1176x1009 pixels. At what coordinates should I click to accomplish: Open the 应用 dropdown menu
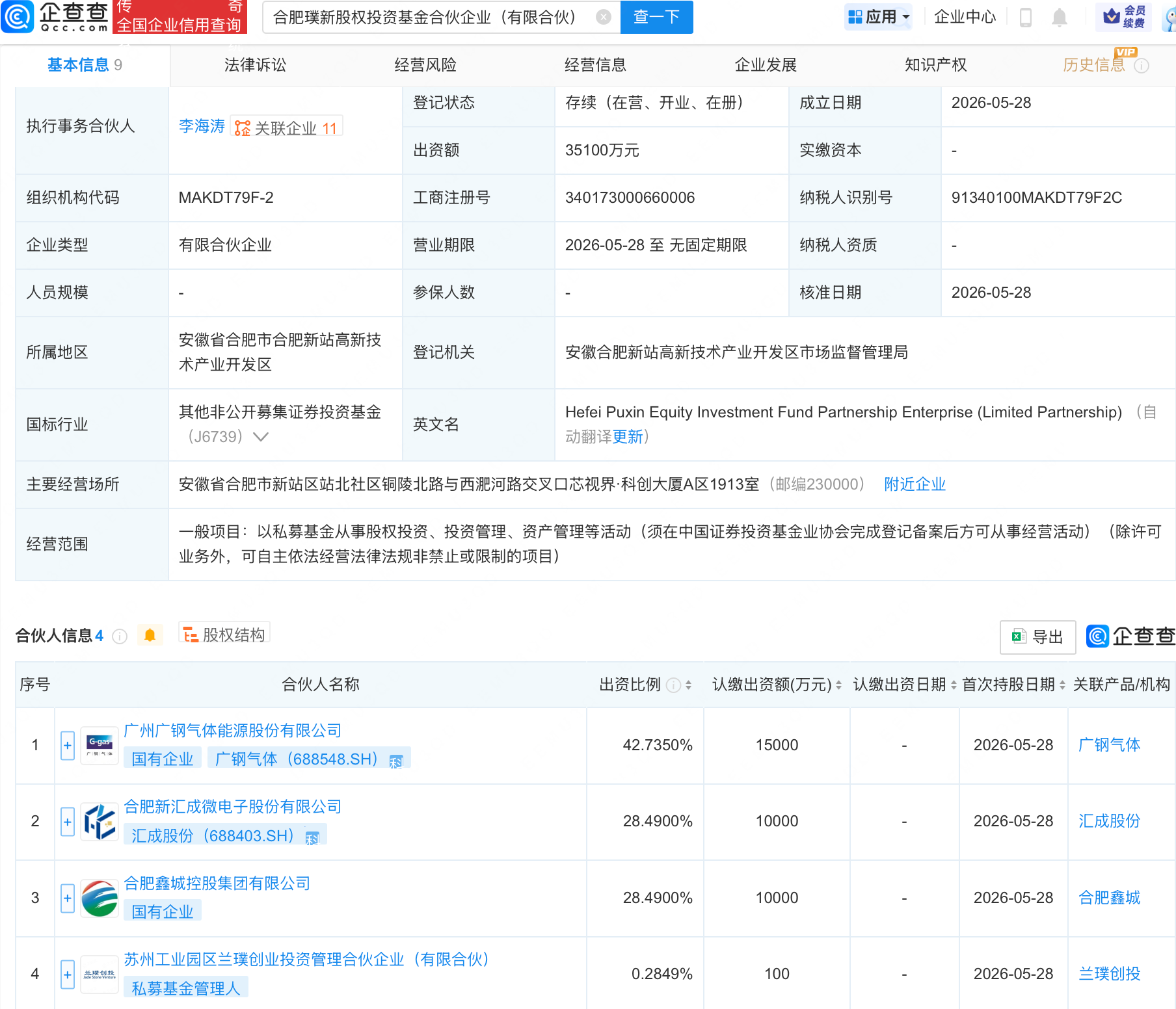coord(878,17)
